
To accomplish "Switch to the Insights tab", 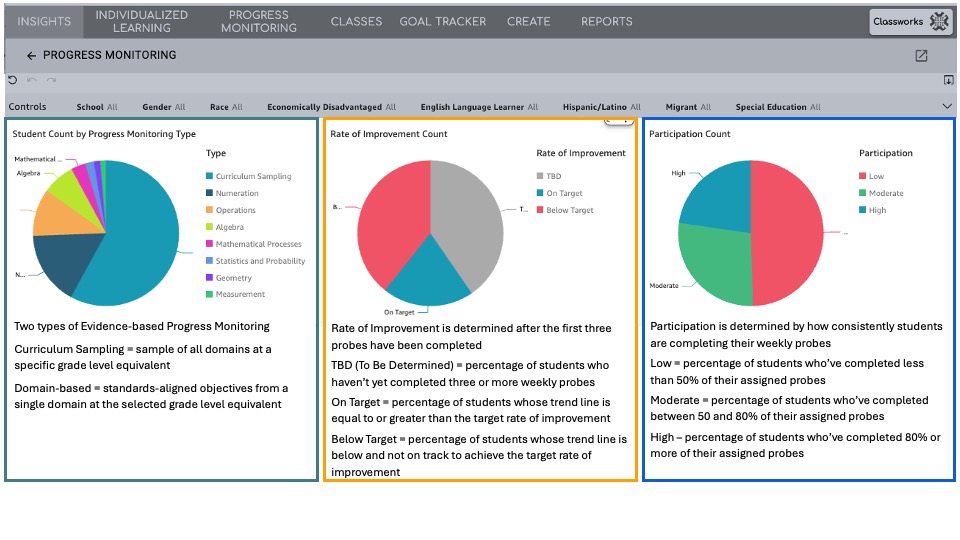I will (x=44, y=21).
